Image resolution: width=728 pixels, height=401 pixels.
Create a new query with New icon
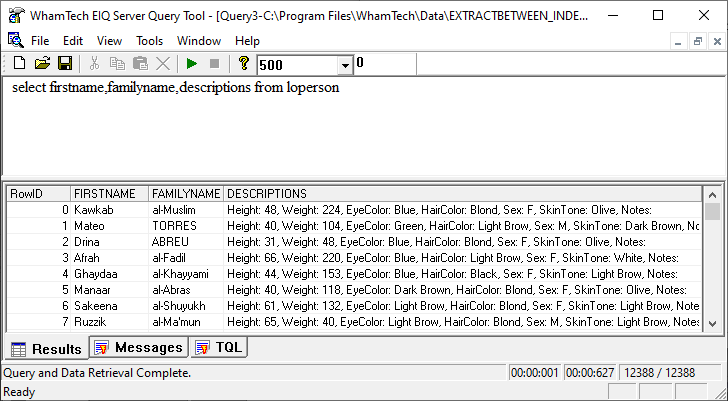(x=19, y=63)
